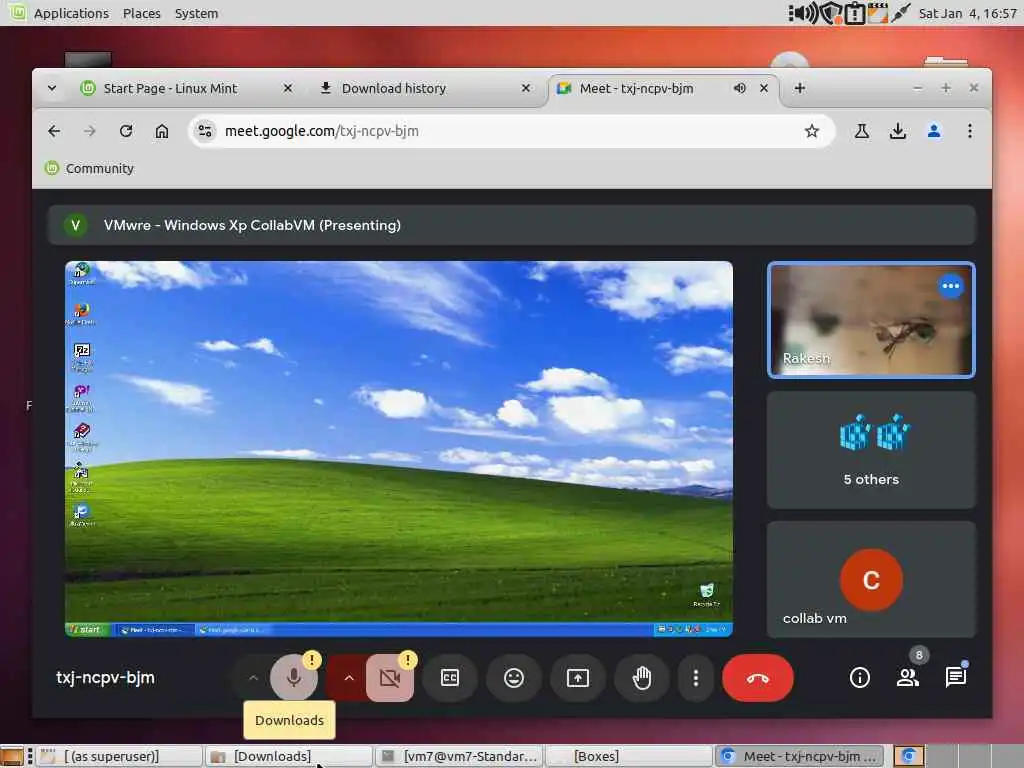Click the Sat Jan 4, 16:57 clock
Image resolution: width=1024 pixels, height=768 pixels.
967,13
